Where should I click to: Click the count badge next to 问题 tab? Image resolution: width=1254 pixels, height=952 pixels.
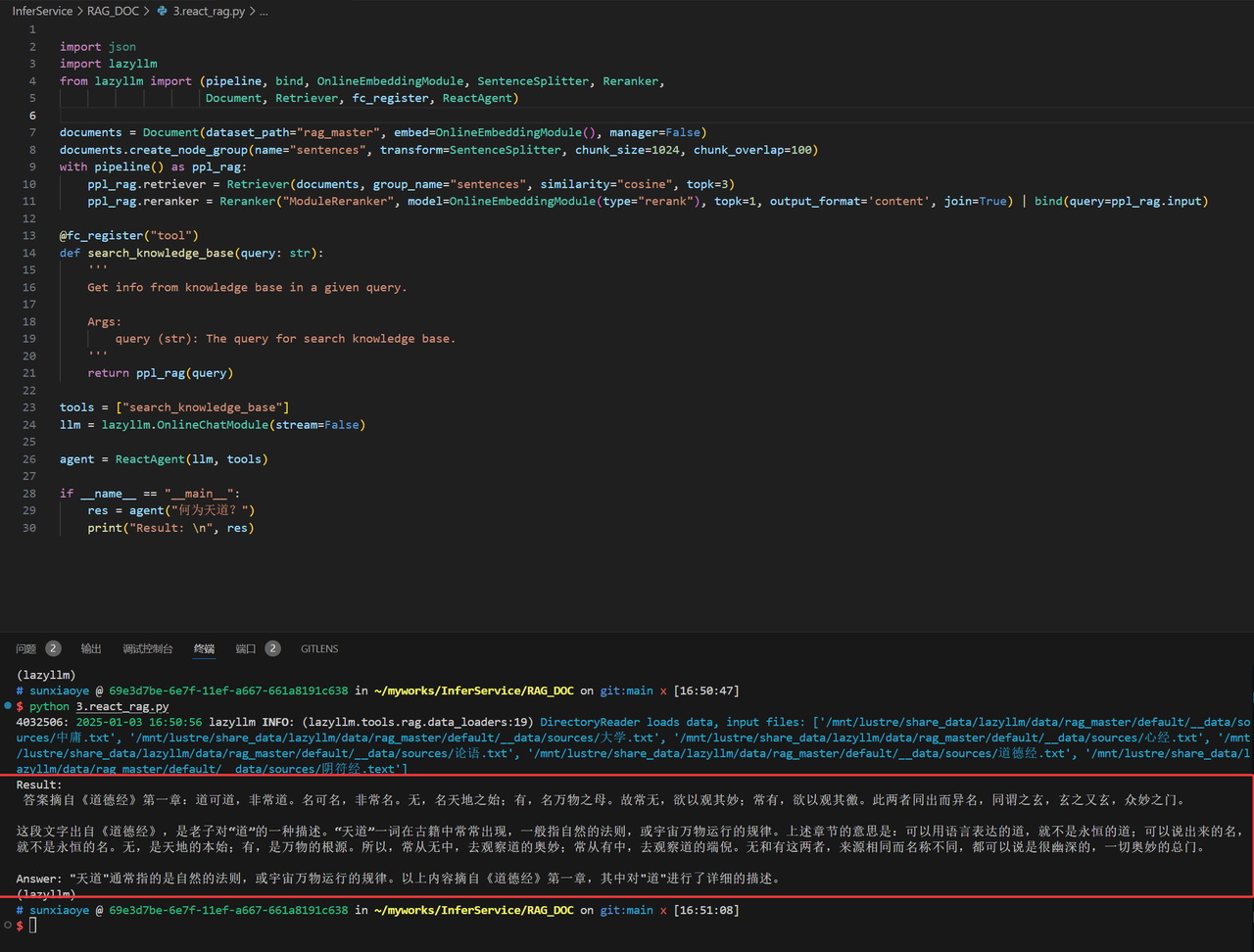pos(53,648)
